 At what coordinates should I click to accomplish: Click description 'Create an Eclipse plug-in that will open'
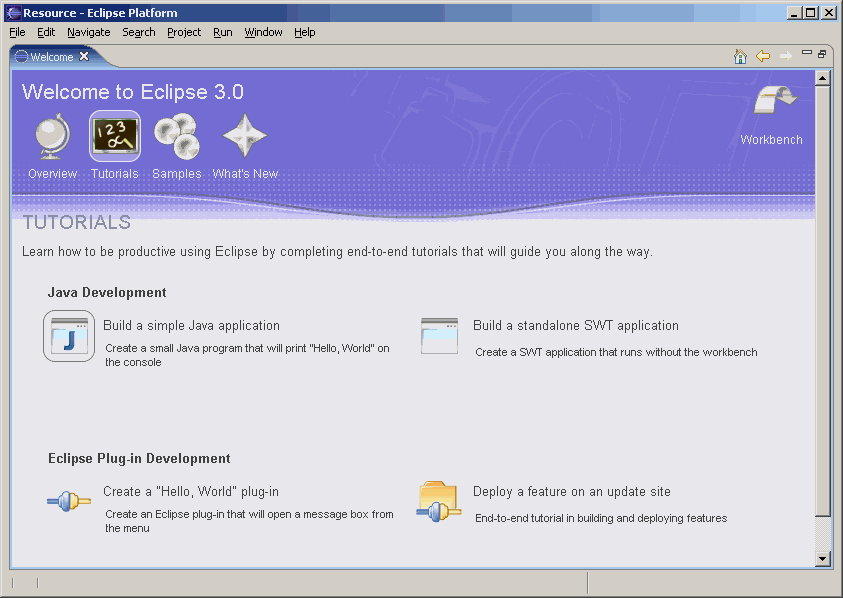tap(249, 521)
